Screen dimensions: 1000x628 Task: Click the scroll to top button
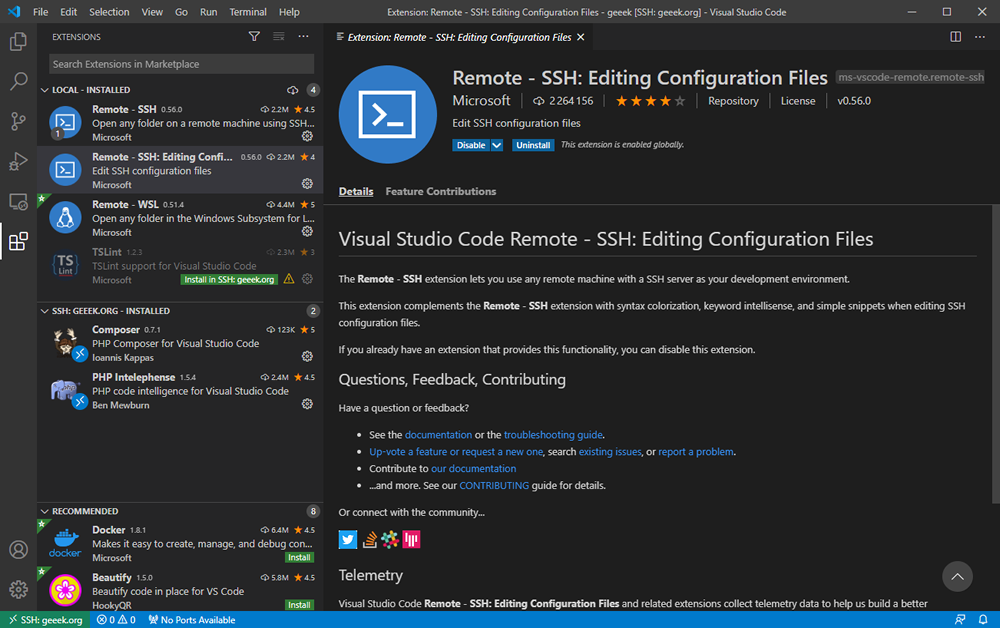(957, 576)
